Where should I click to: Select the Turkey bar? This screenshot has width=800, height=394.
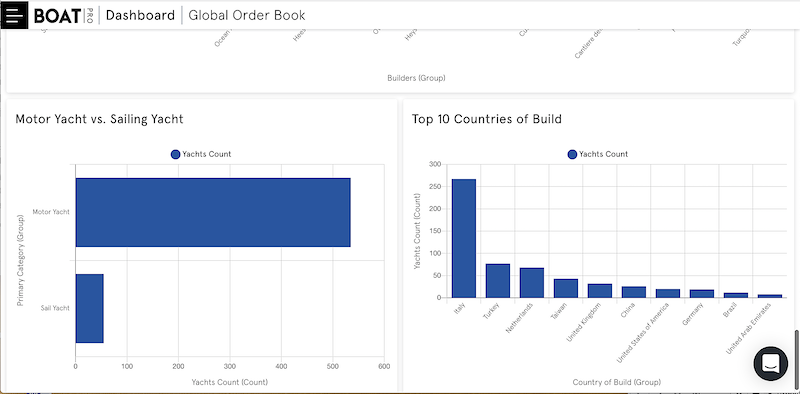click(498, 281)
